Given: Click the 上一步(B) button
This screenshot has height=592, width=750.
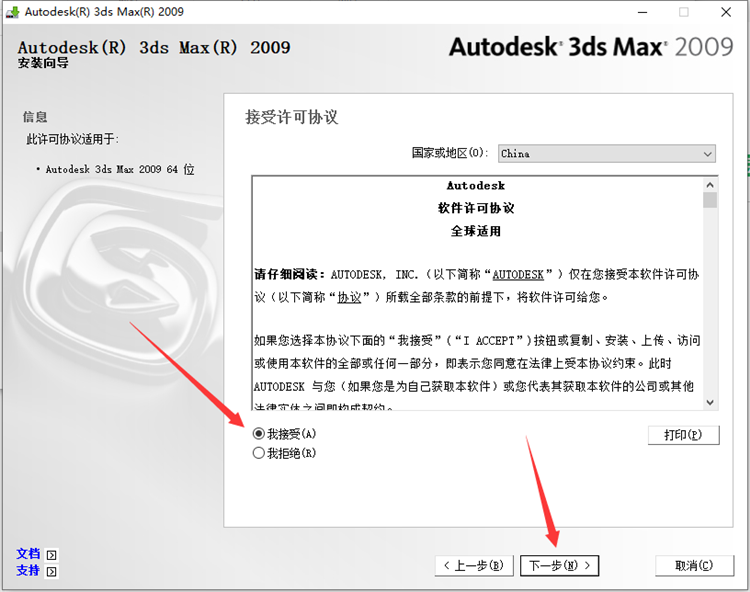Looking at the screenshot, I should [x=474, y=566].
